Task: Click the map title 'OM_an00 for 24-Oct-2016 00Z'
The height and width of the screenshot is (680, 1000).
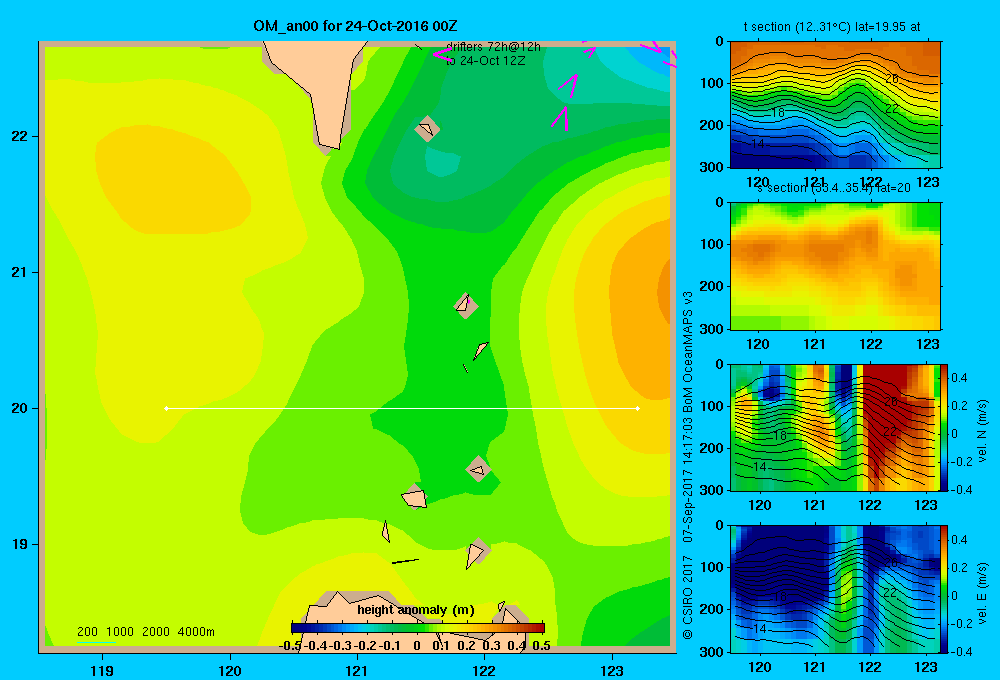Action: 355,26
